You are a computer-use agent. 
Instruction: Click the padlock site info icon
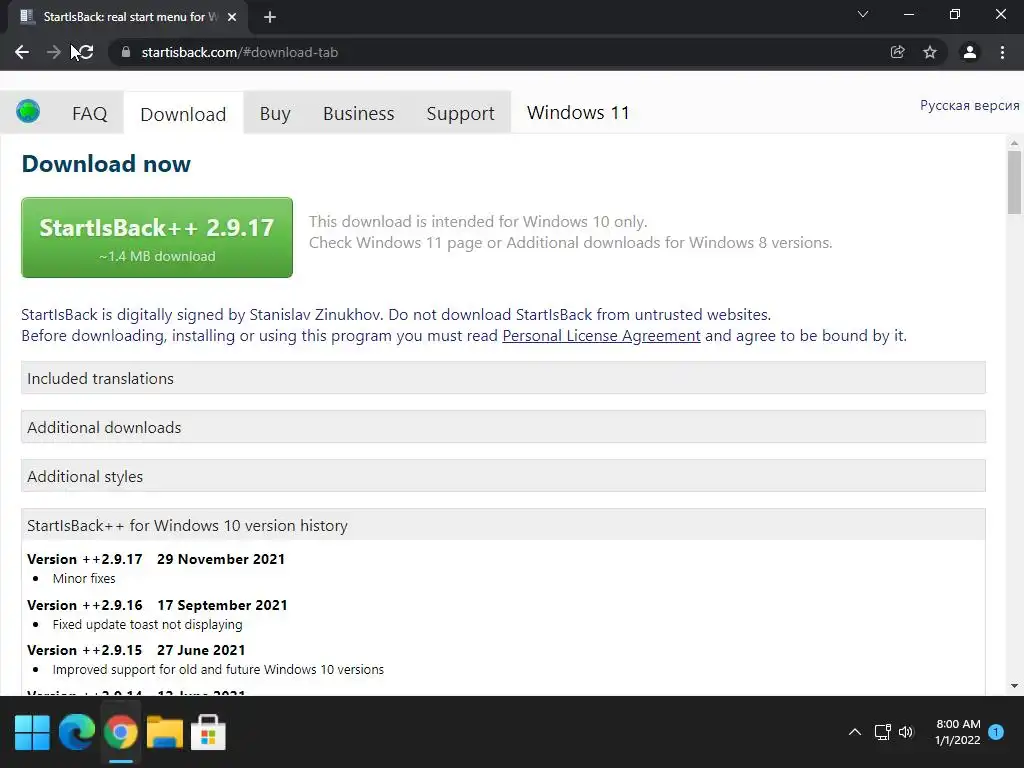tap(126, 52)
